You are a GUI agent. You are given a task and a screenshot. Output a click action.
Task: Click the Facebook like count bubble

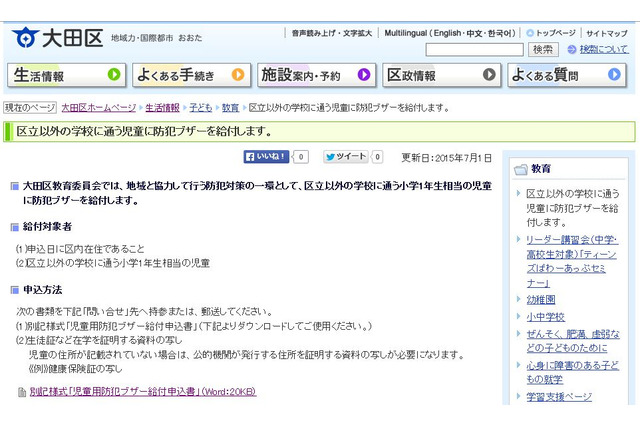coord(301,157)
